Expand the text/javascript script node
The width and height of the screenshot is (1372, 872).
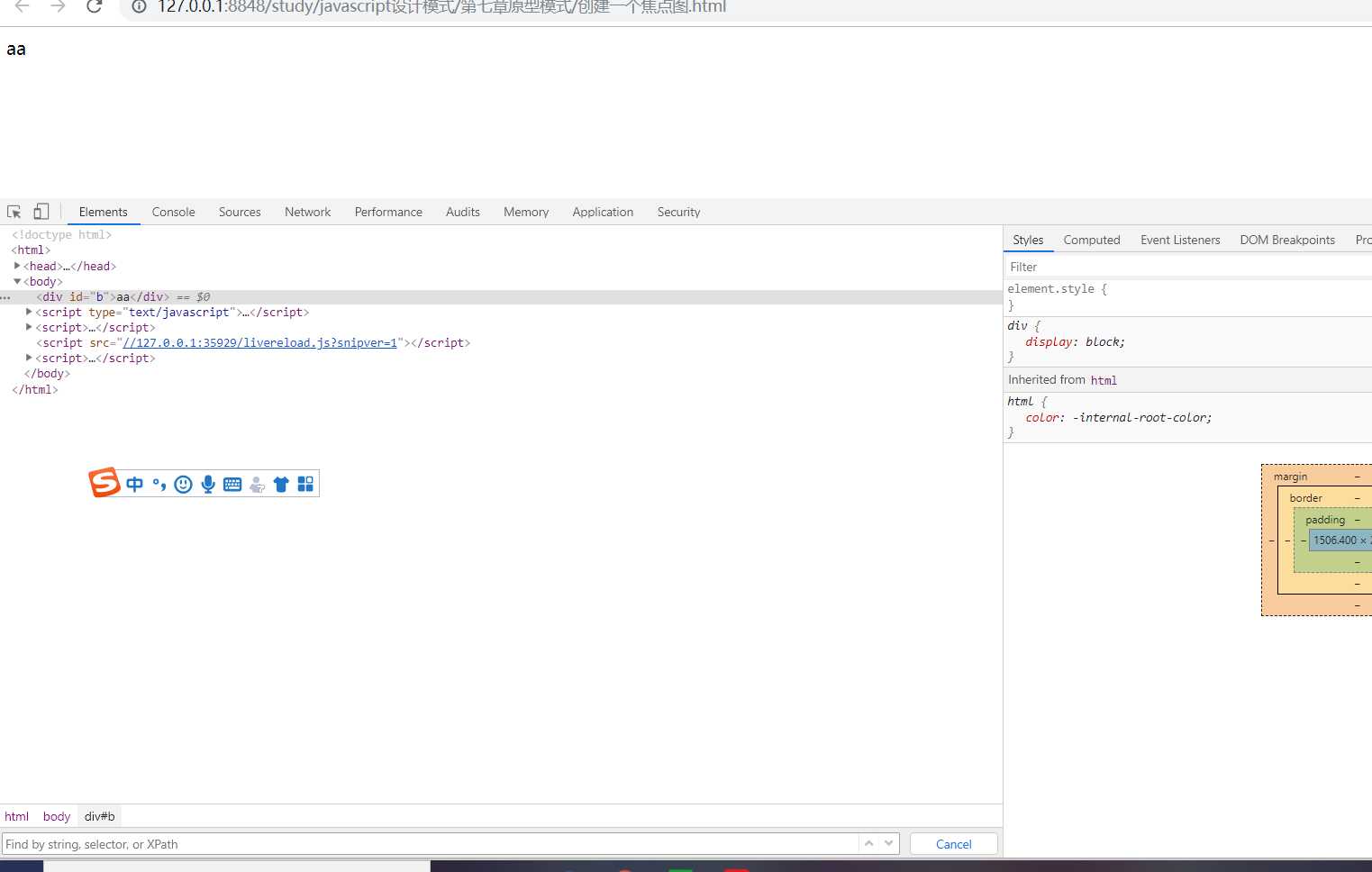click(x=29, y=312)
